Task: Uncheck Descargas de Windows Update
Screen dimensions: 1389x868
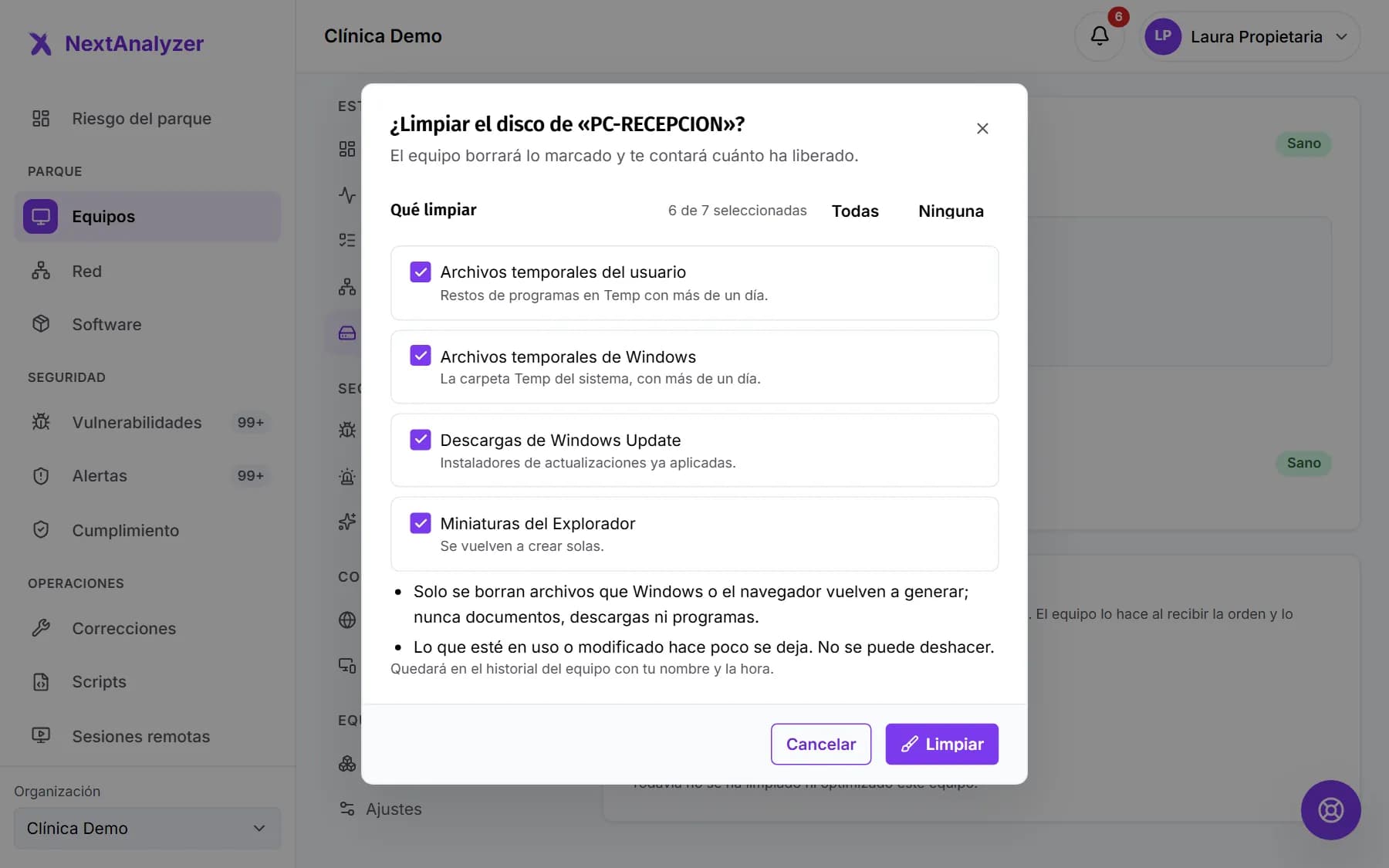Action: [421, 440]
